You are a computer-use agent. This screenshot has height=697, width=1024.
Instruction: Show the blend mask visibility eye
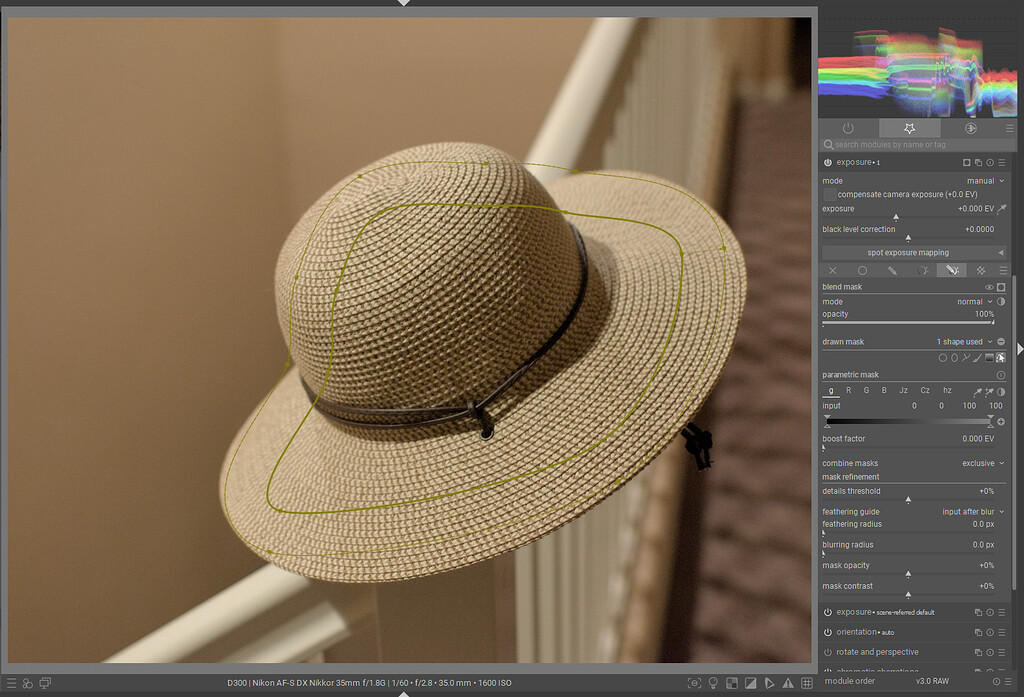pyautogui.click(x=989, y=287)
